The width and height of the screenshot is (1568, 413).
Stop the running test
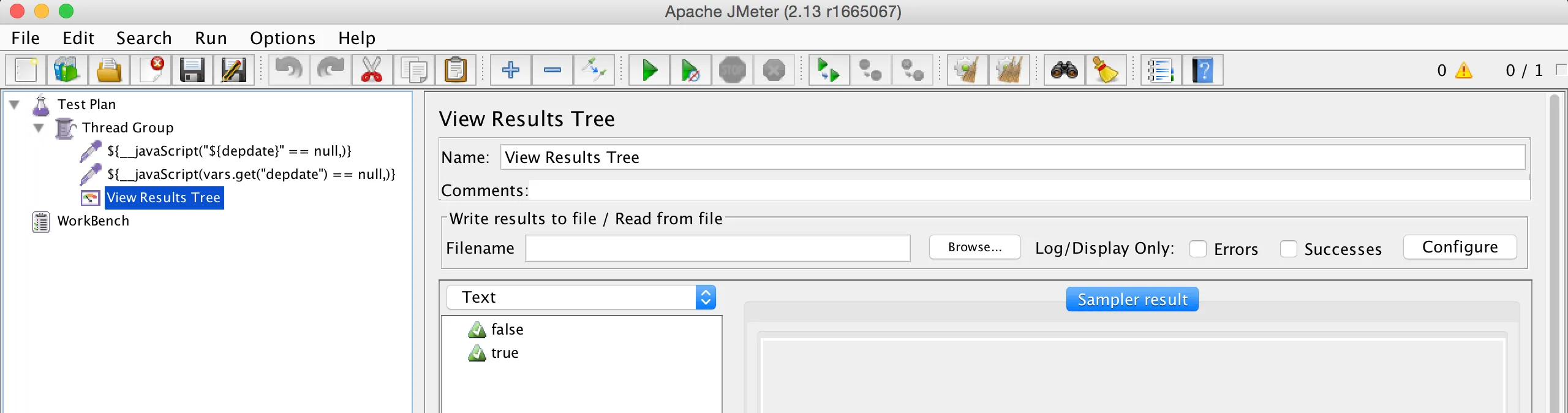pos(733,70)
